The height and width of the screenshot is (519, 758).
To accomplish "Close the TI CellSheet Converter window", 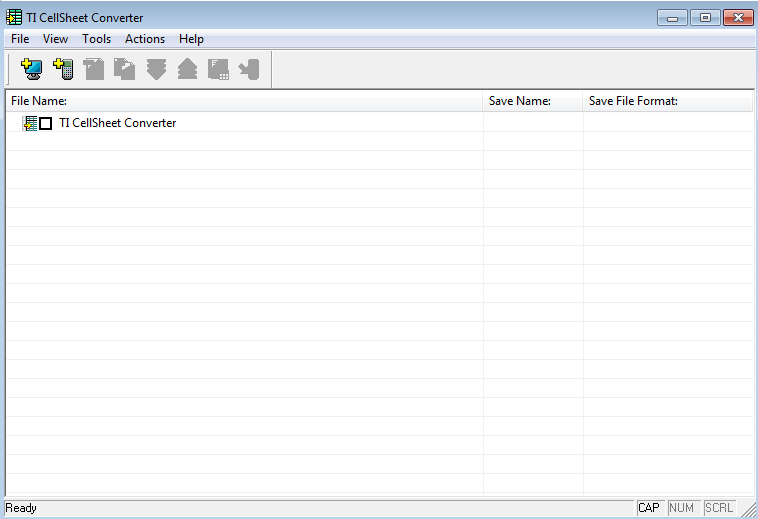I will [738, 18].
